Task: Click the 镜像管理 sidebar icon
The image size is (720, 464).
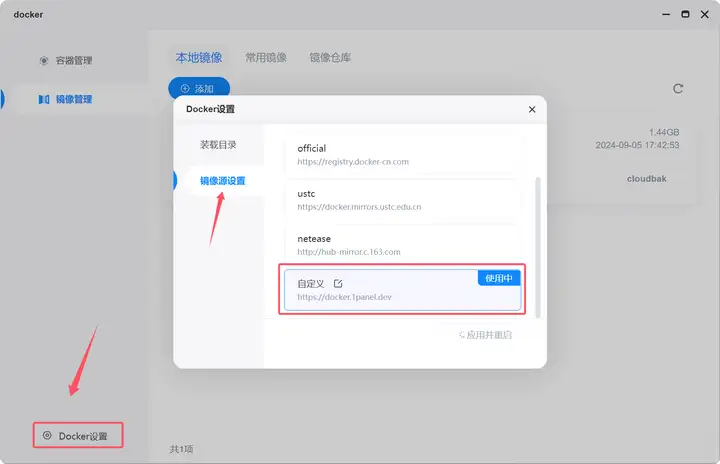Action: (44, 99)
